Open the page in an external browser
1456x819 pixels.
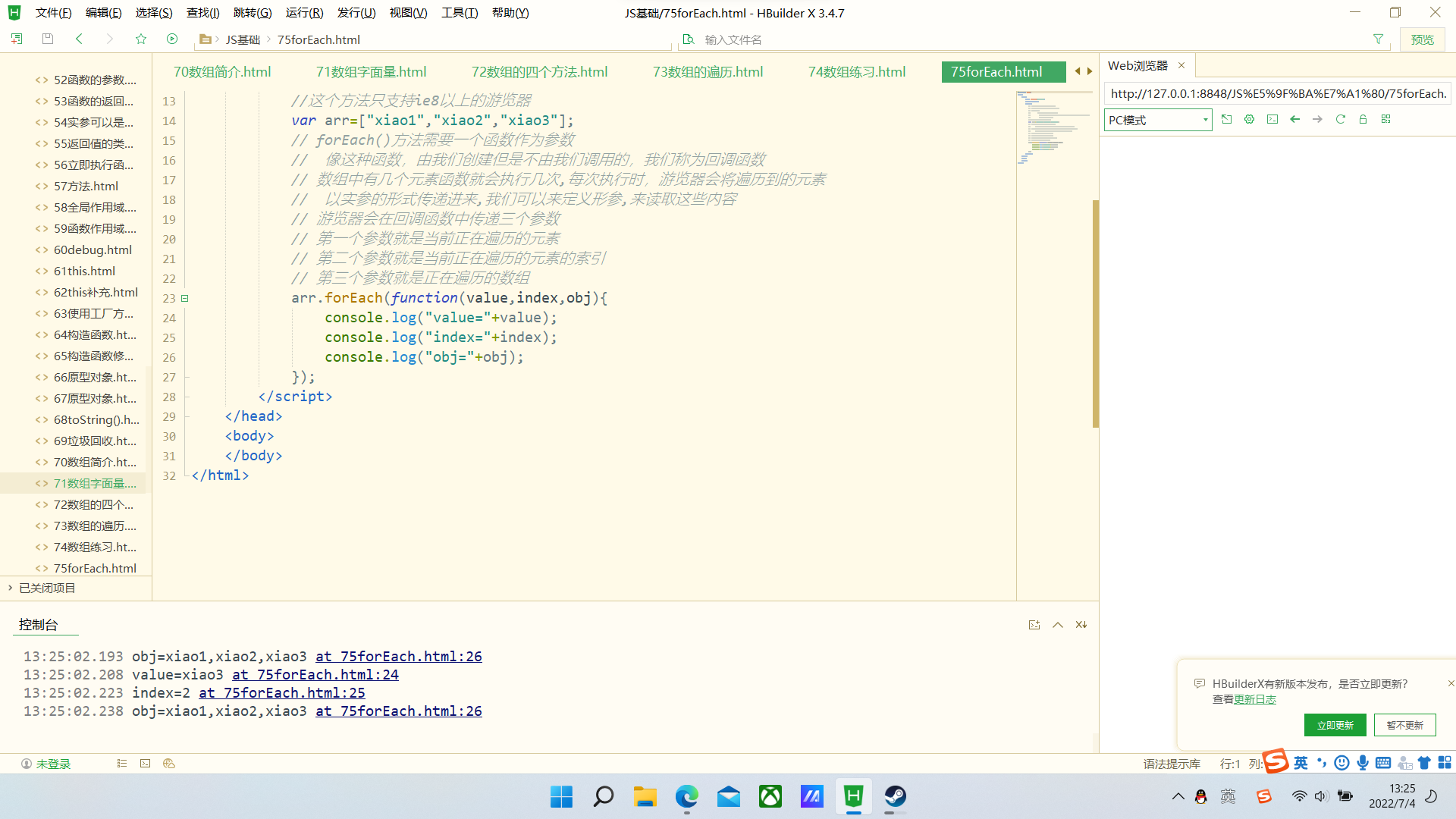pos(1227,119)
